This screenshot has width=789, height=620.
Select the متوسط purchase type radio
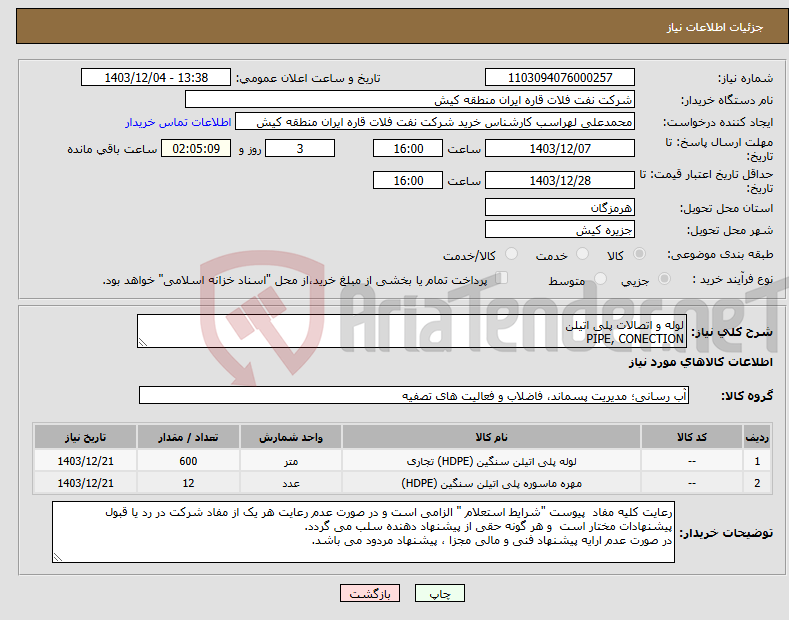click(600, 278)
